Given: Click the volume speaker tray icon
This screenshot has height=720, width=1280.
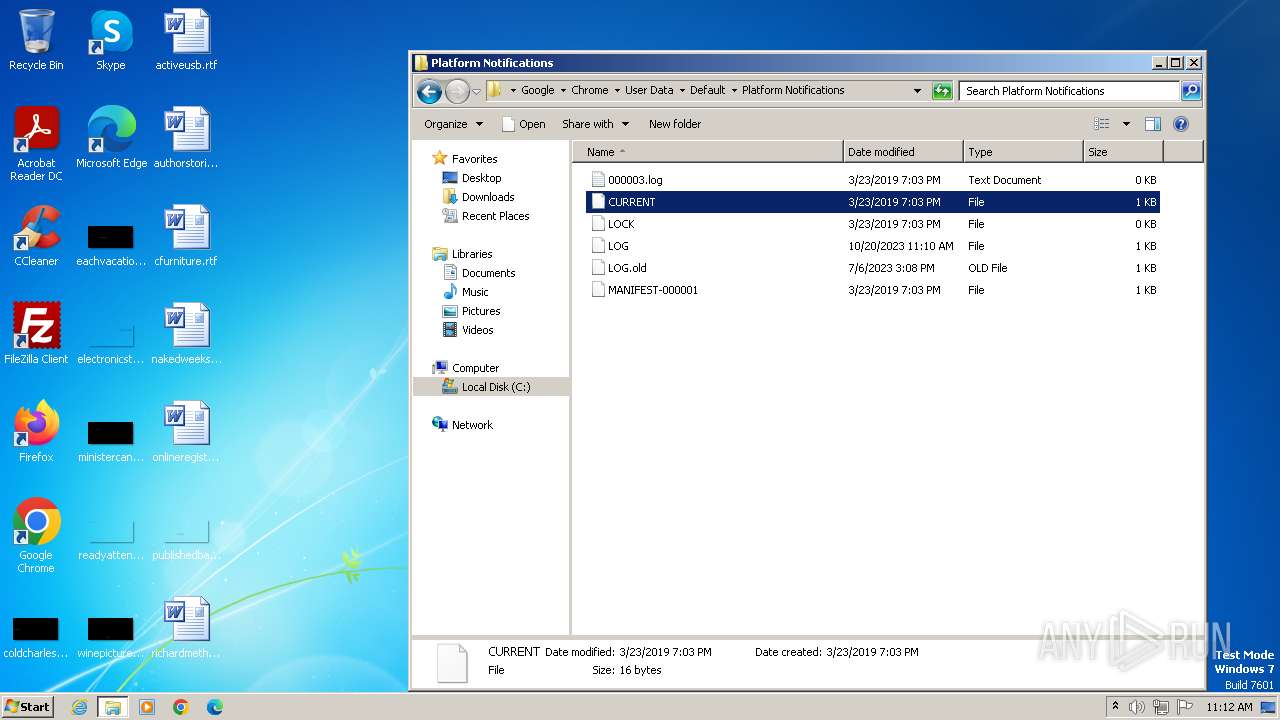Looking at the screenshot, I should point(1137,707).
